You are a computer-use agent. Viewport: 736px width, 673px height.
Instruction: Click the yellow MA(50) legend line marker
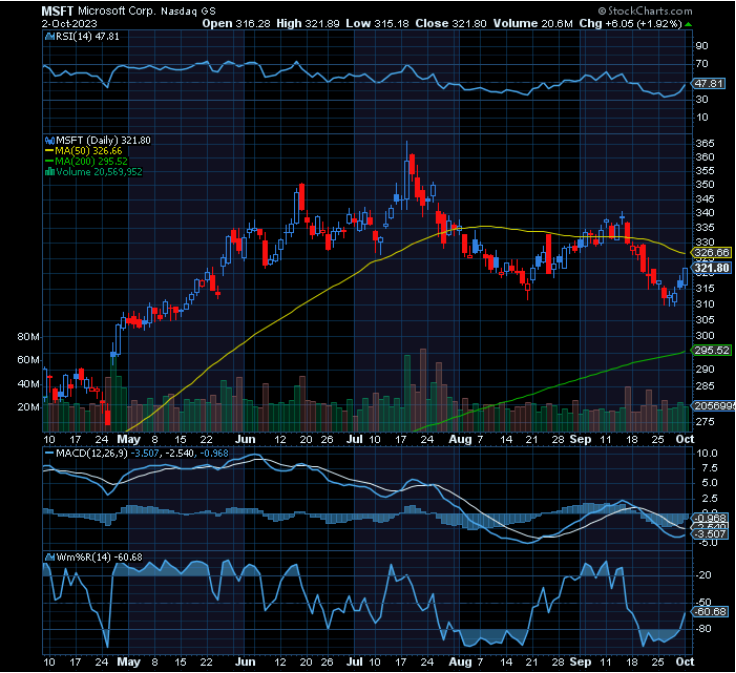point(49,151)
